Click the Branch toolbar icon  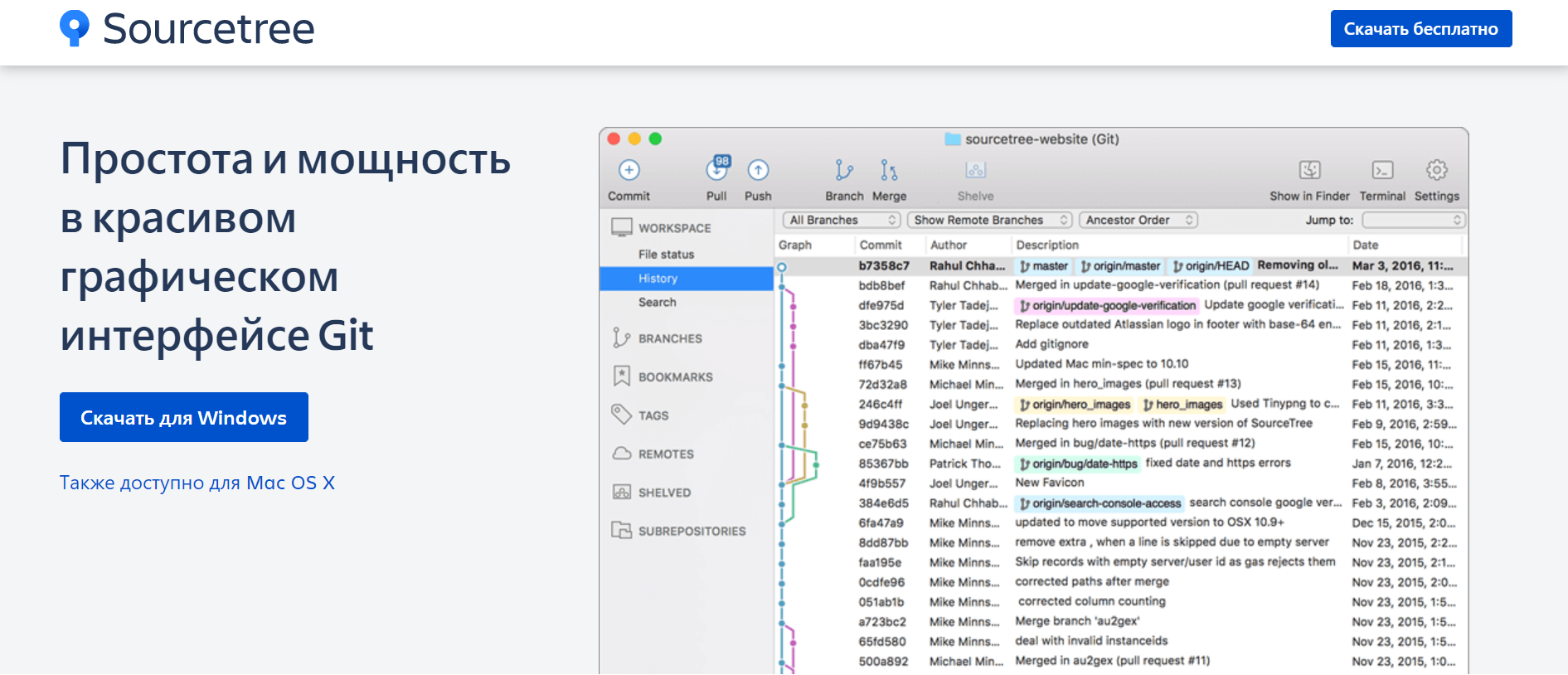844,170
